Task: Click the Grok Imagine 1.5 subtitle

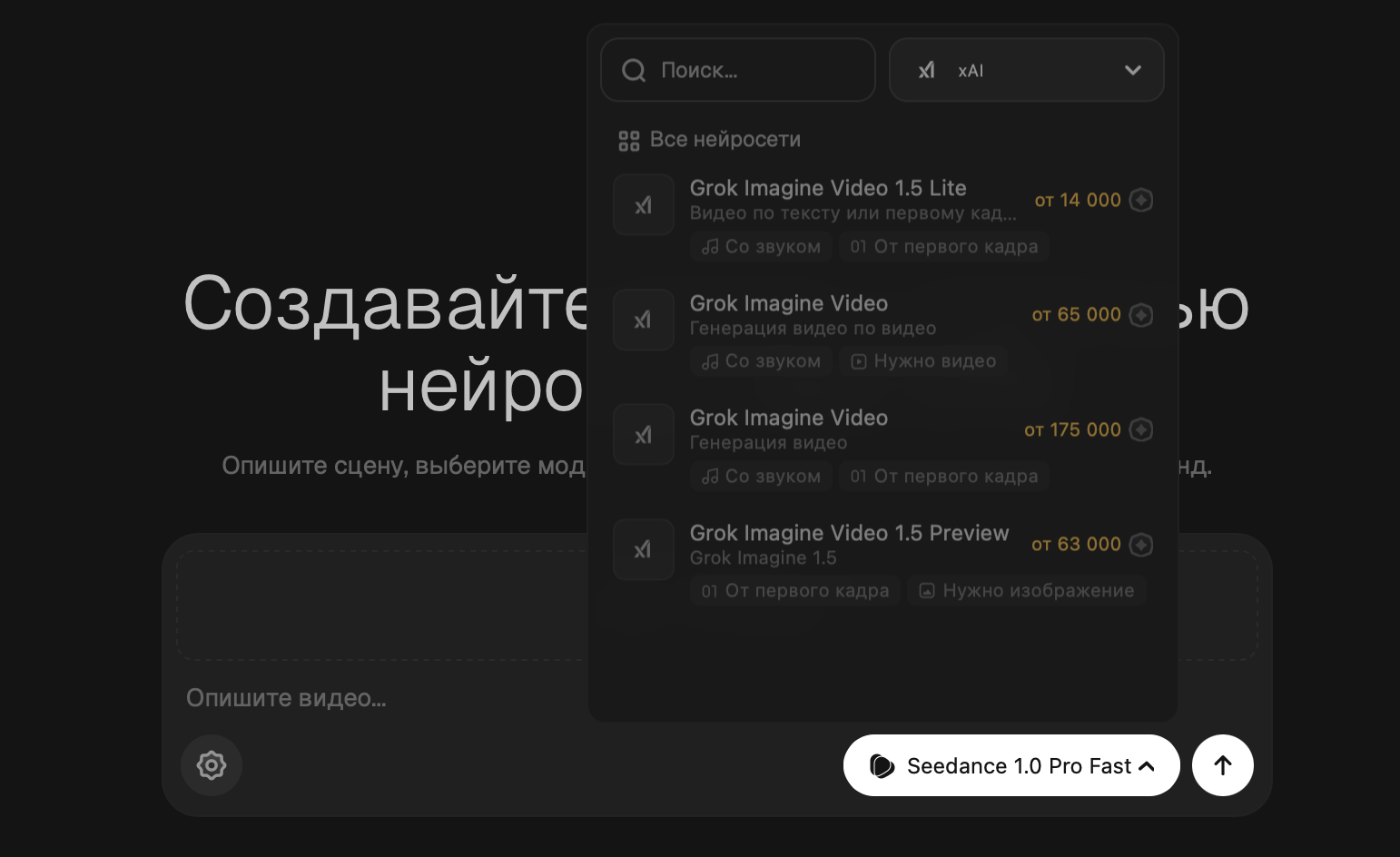Action: point(764,558)
